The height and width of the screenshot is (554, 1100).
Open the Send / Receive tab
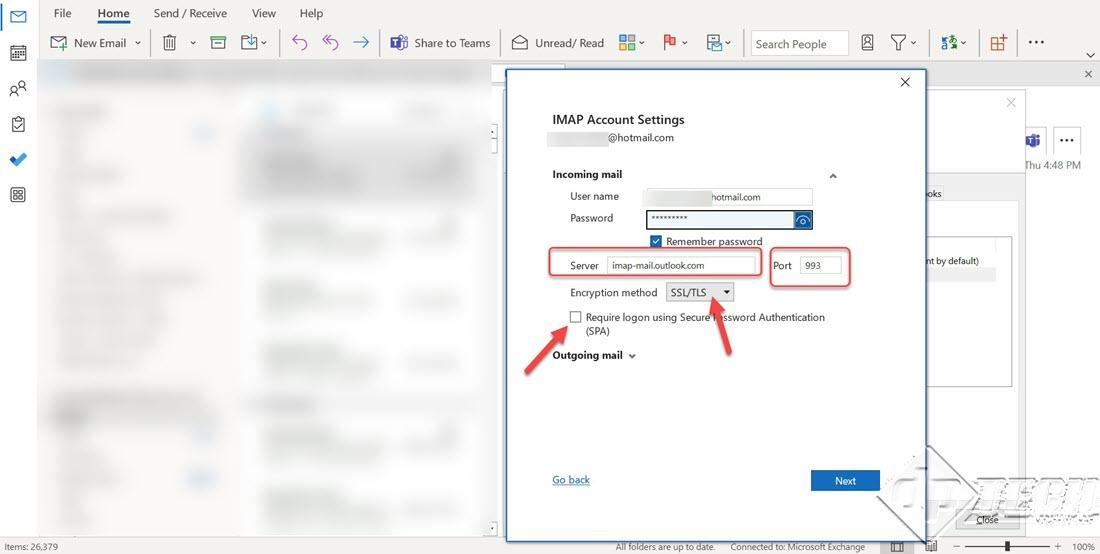(x=190, y=13)
